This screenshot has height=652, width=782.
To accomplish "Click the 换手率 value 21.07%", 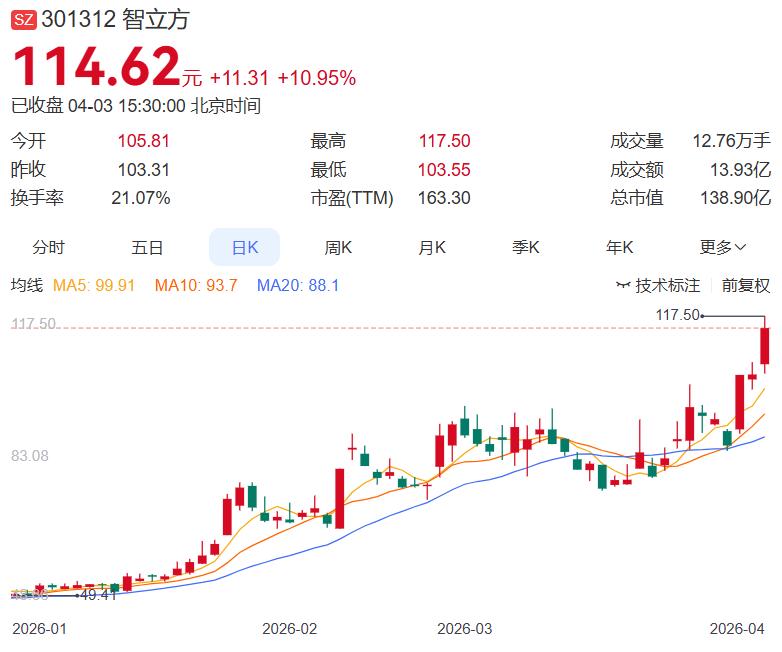I will point(141,198).
